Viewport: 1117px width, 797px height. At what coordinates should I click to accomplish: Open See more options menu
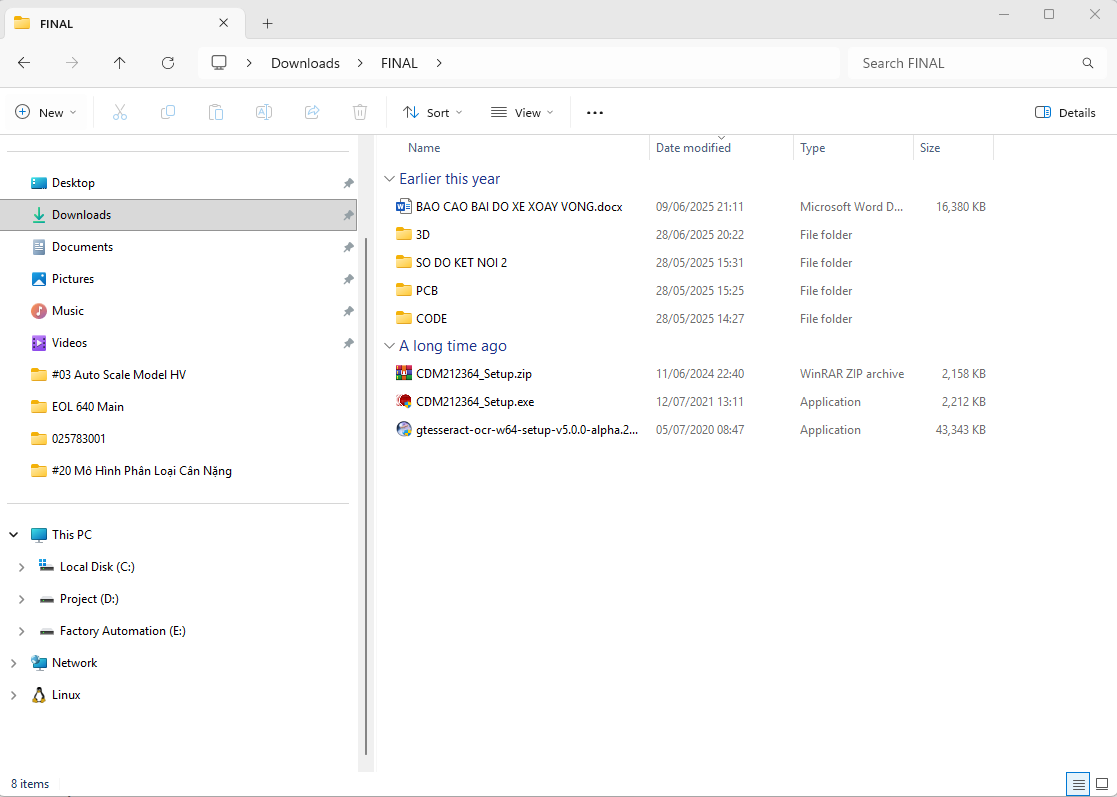(595, 113)
